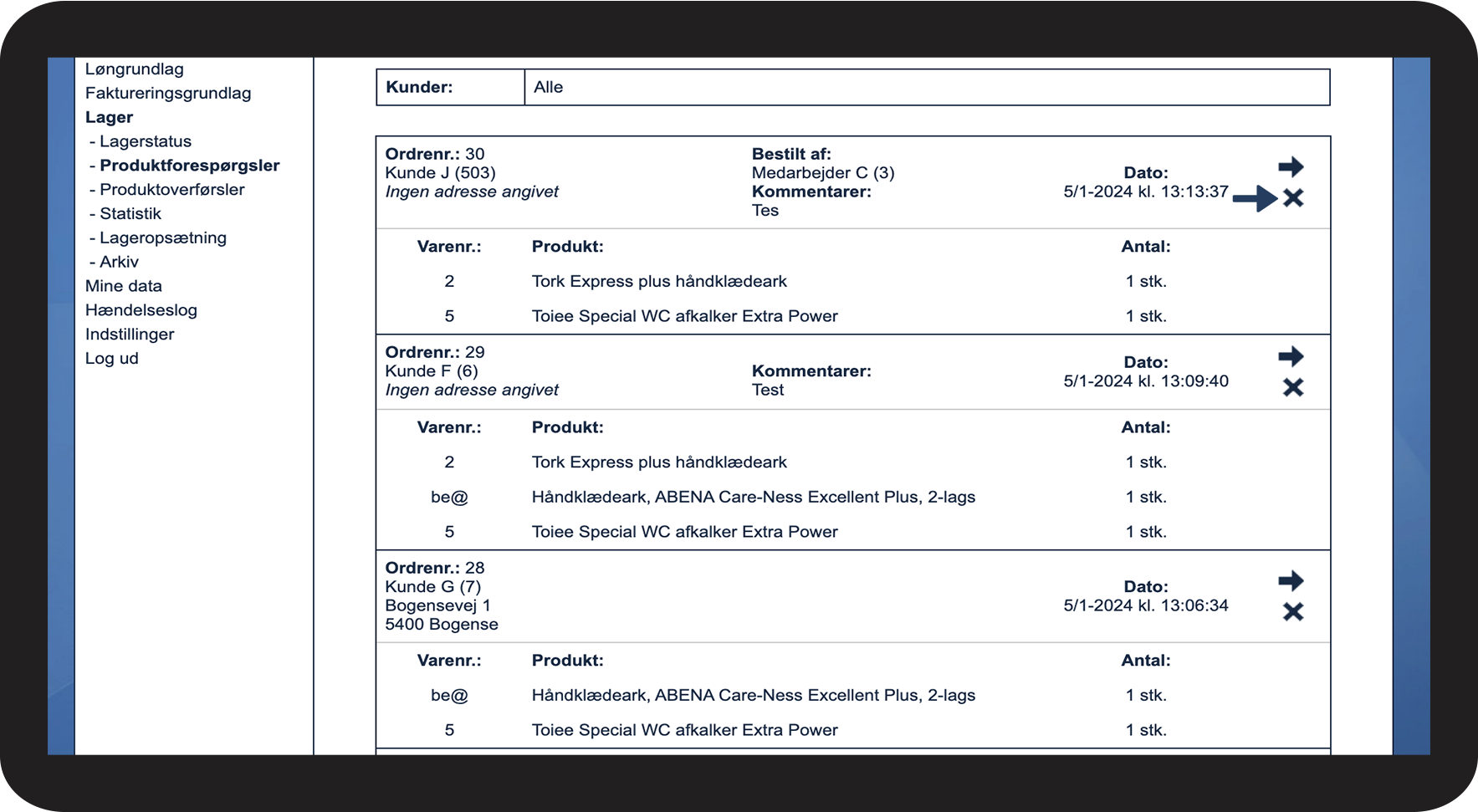Open the Arkiv submenu item
This screenshot has width=1478, height=812.
pos(119,263)
